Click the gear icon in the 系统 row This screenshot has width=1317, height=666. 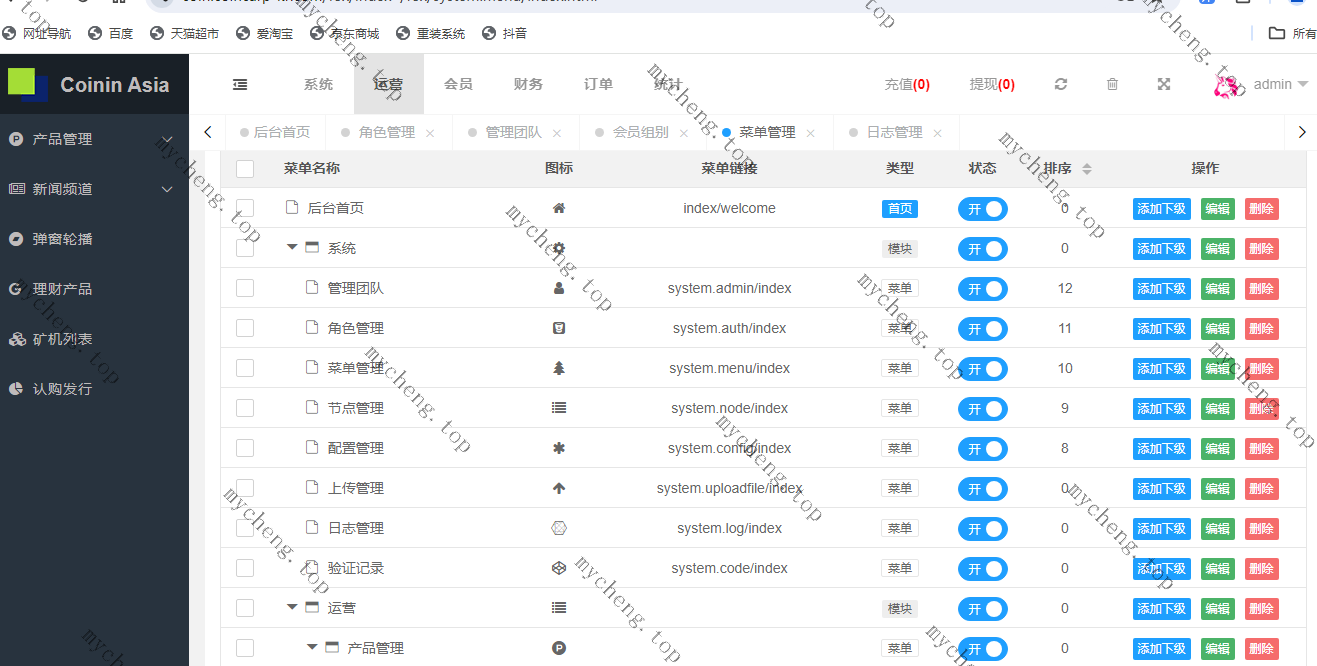559,248
